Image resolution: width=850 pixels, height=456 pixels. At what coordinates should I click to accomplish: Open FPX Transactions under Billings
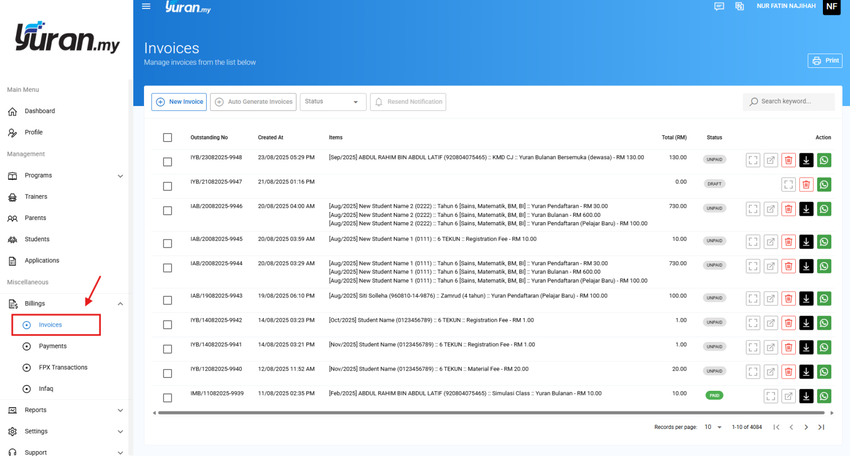(62, 368)
